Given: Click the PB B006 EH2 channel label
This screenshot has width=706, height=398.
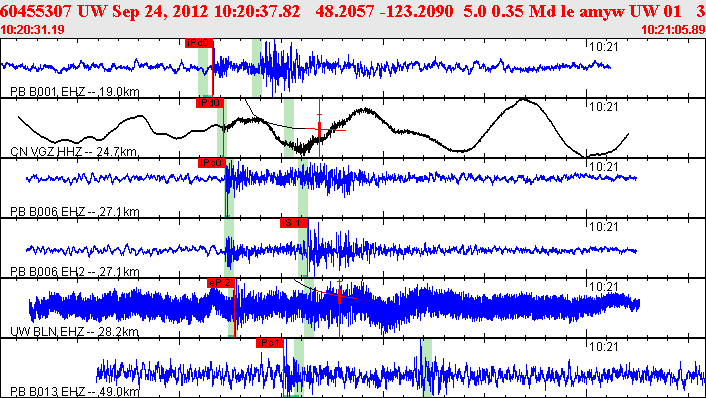Looking at the screenshot, I should (x=74, y=272).
